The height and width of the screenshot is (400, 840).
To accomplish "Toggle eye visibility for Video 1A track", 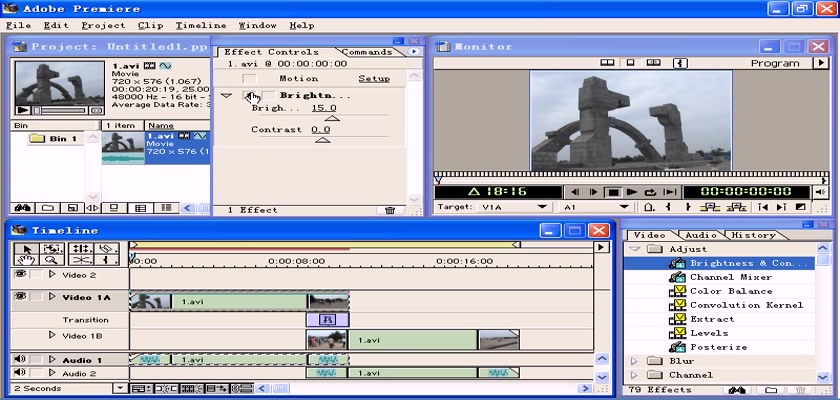I will (x=20, y=296).
